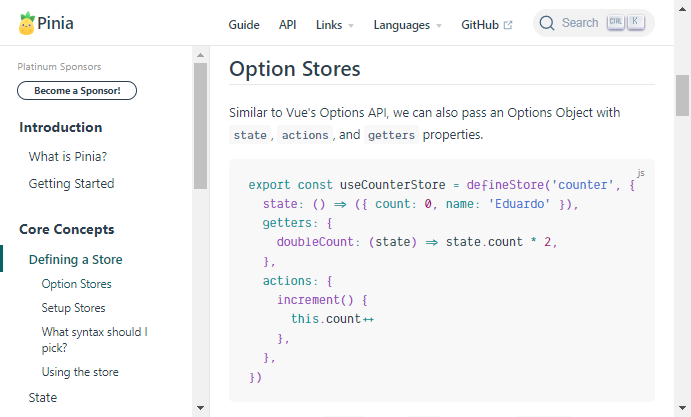Click sidebar scrollbar down arrow
Image resolution: width=691 pixels, height=417 pixels.
click(x=201, y=408)
